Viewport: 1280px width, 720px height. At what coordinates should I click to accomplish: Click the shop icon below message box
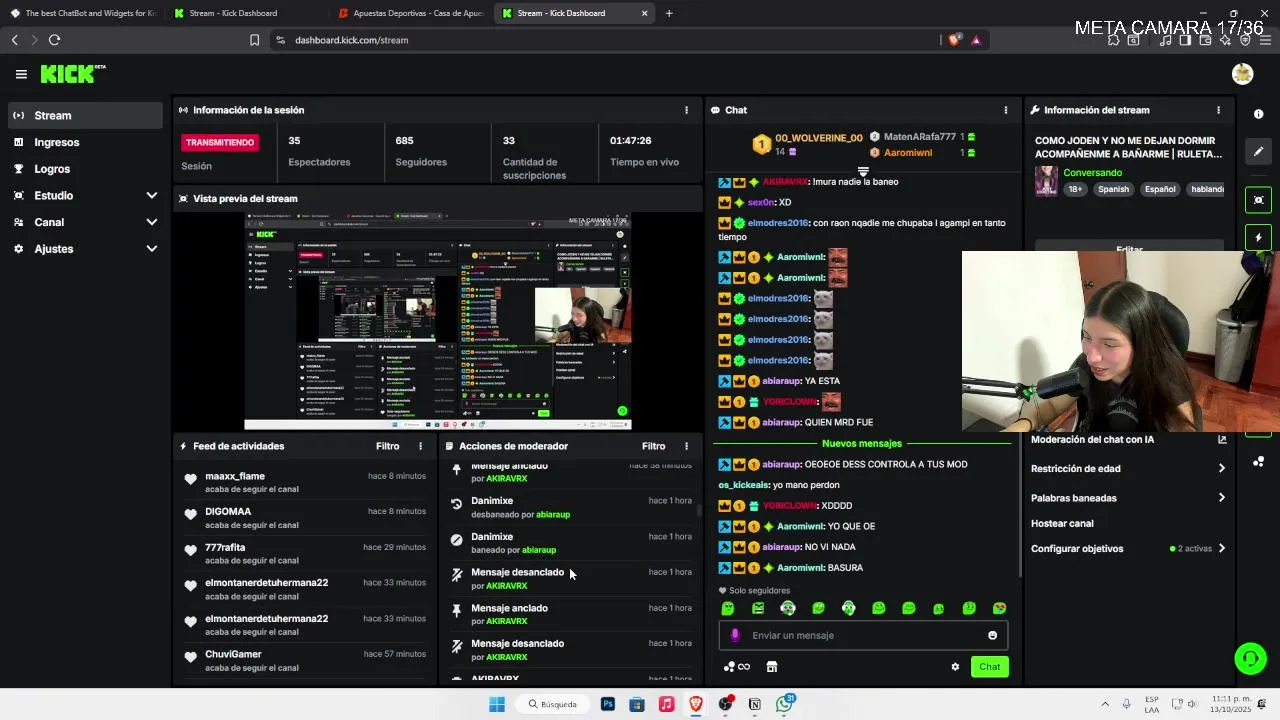(772, 667)
